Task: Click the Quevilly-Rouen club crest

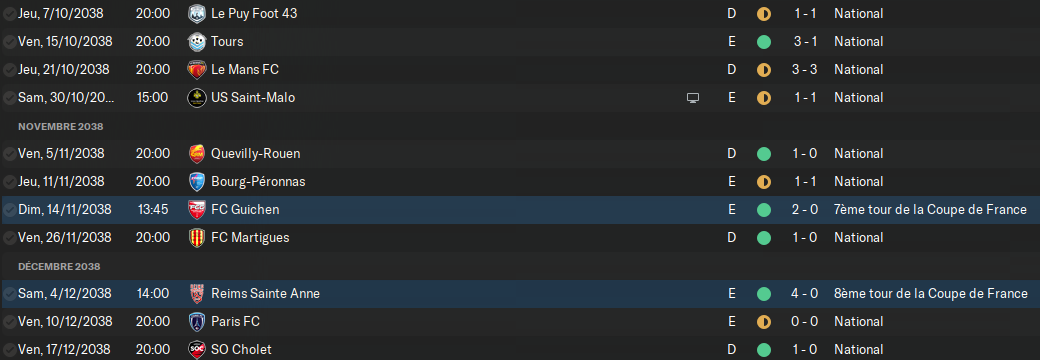Action: point(197,153)
